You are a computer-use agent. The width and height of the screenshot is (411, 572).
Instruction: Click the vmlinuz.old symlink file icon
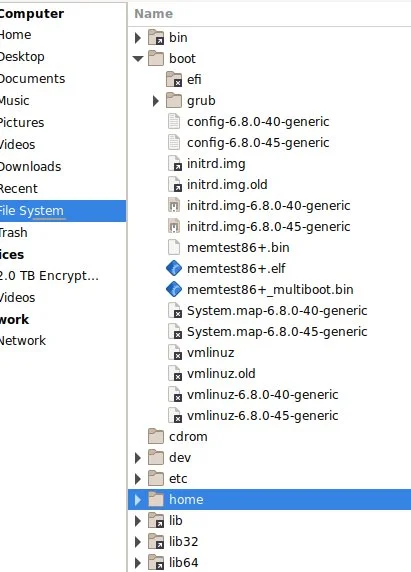(x=175, y=374)
